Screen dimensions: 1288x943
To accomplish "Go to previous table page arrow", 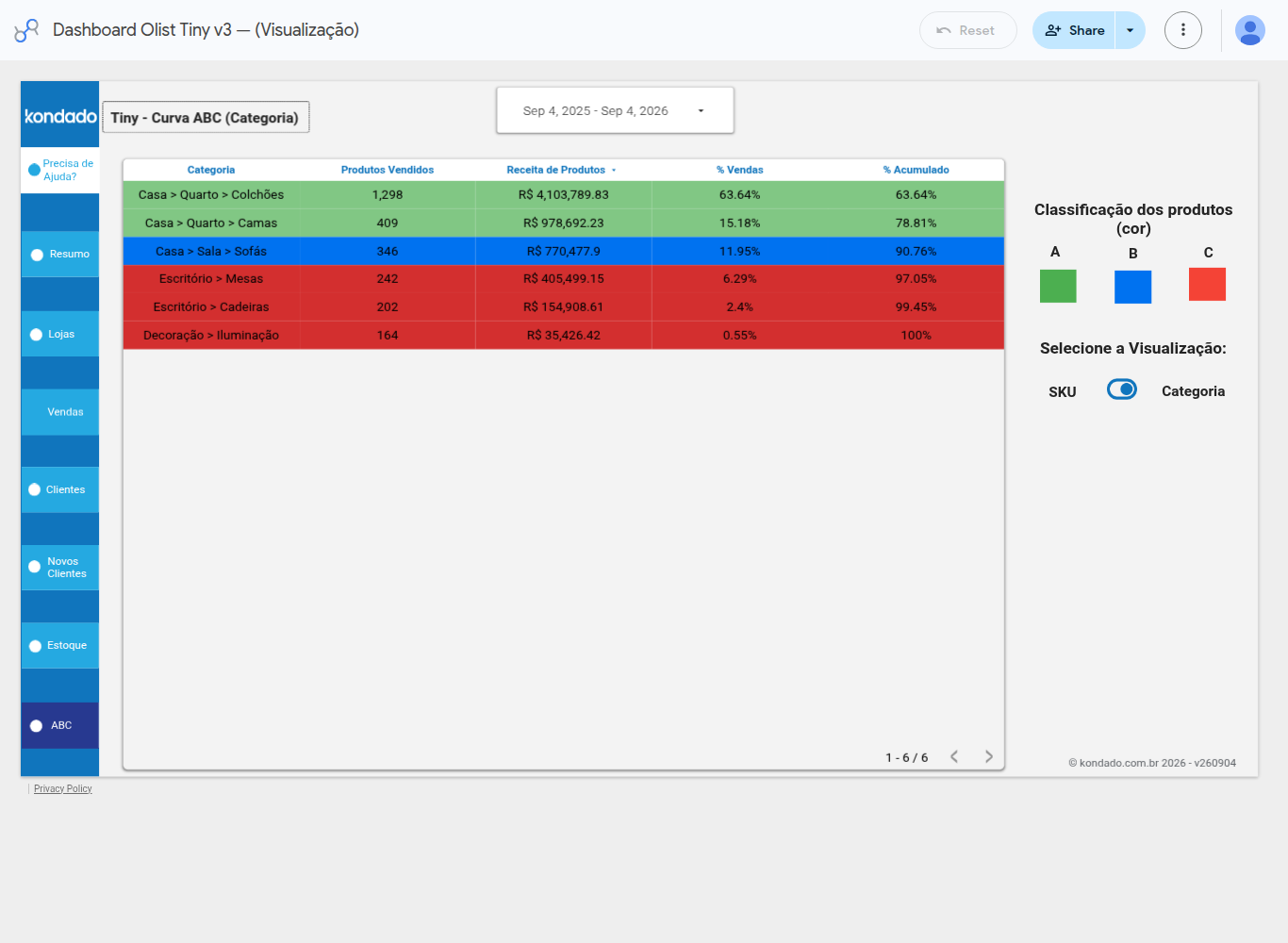I will [x=954, y=756].
